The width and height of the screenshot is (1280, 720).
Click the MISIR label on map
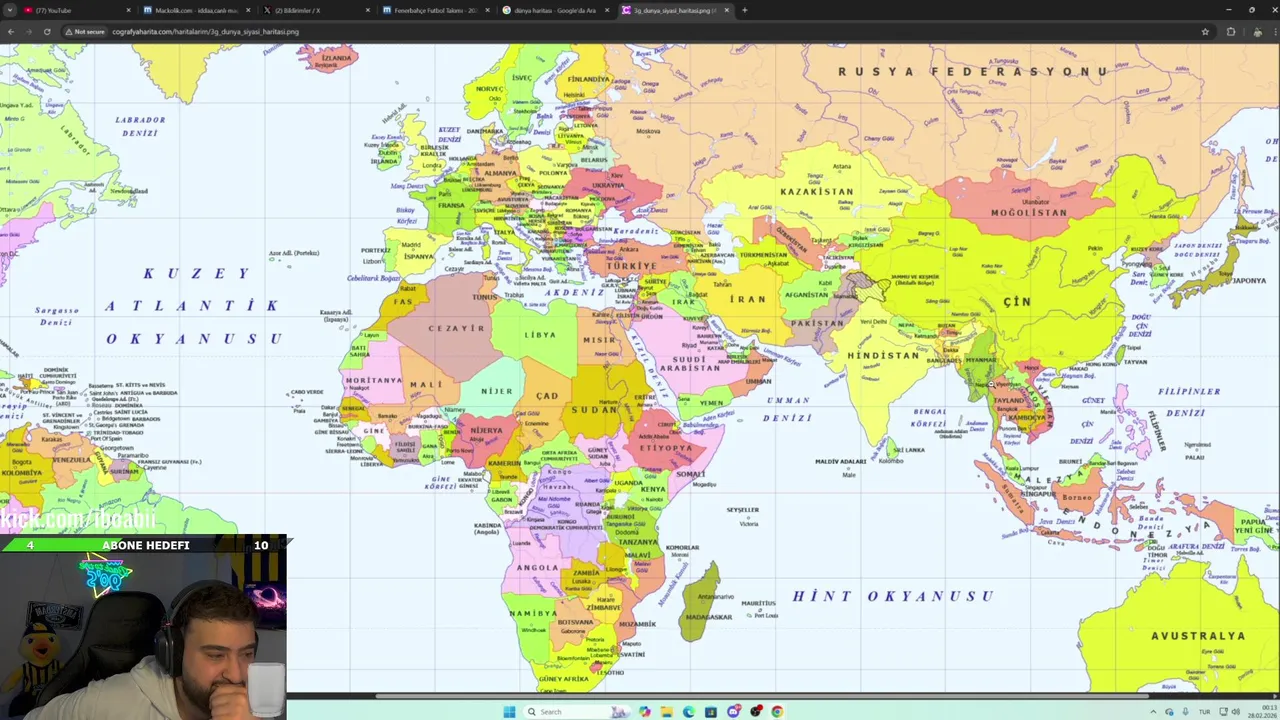pos(600,340)
